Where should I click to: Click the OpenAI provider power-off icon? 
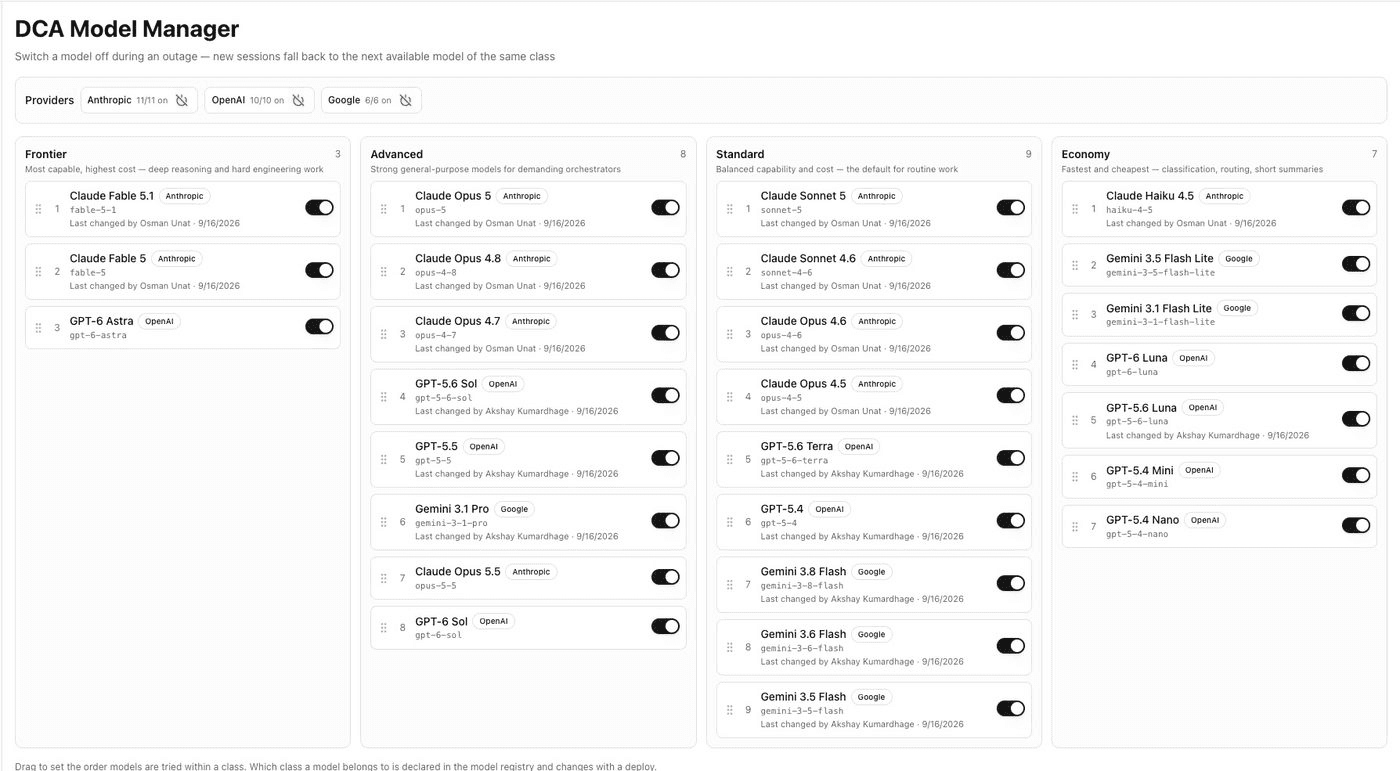click(x=298, y=100)
